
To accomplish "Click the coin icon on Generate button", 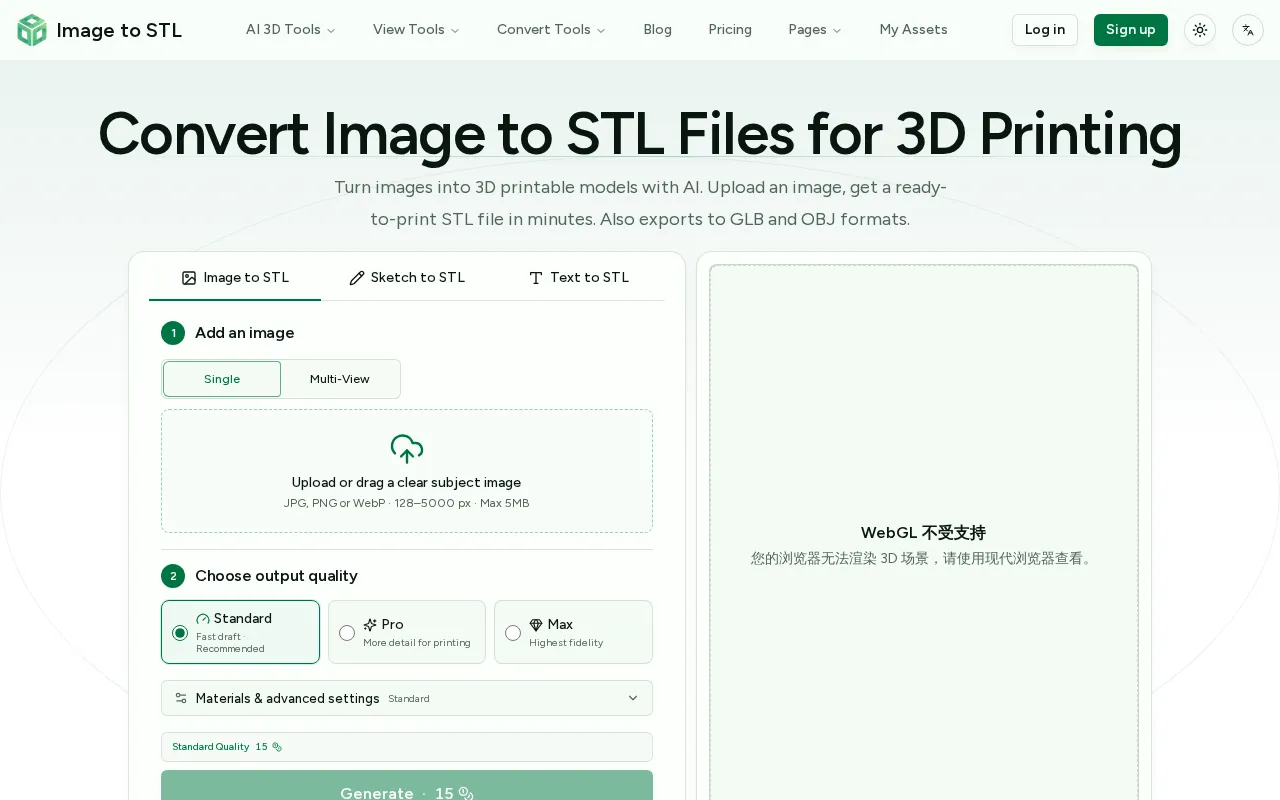I will pyautogui.click(x=465, y=793).
